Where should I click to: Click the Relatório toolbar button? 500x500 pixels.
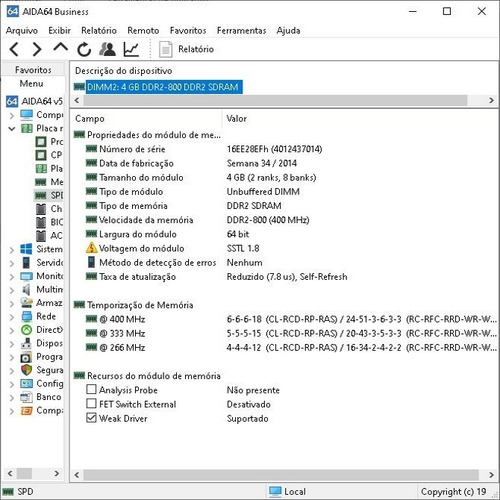(x=186, y=49)
